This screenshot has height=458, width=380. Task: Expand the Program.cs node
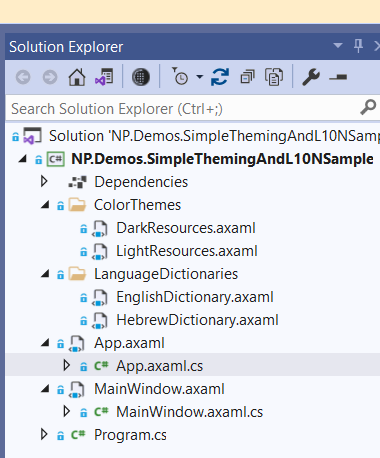pyautogui.click(x=44, y=435)
